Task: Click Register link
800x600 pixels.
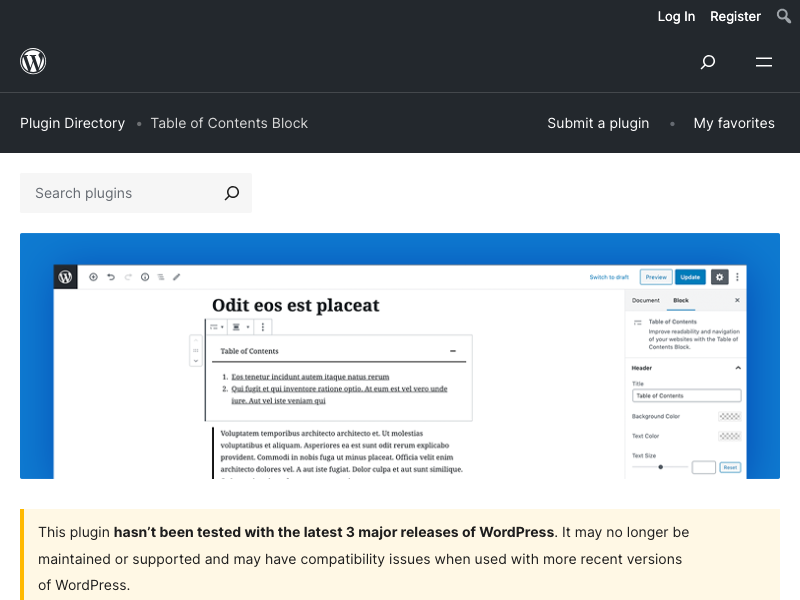Action: click(735, 16)
